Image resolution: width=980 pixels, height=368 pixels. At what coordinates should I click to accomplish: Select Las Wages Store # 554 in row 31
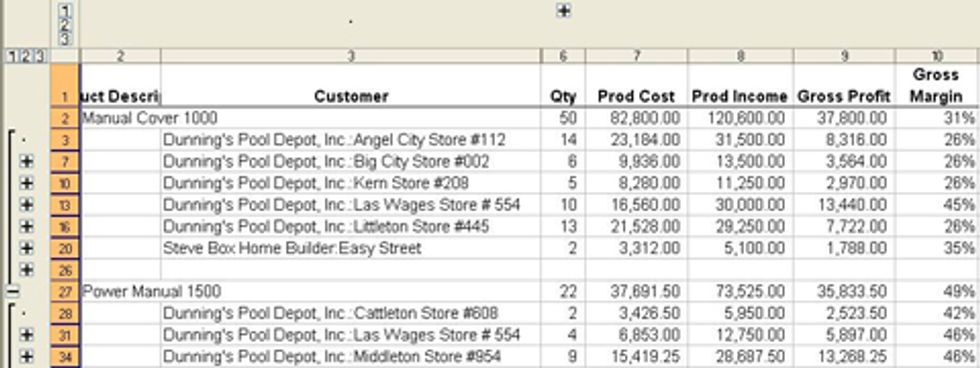click(351, 335)
